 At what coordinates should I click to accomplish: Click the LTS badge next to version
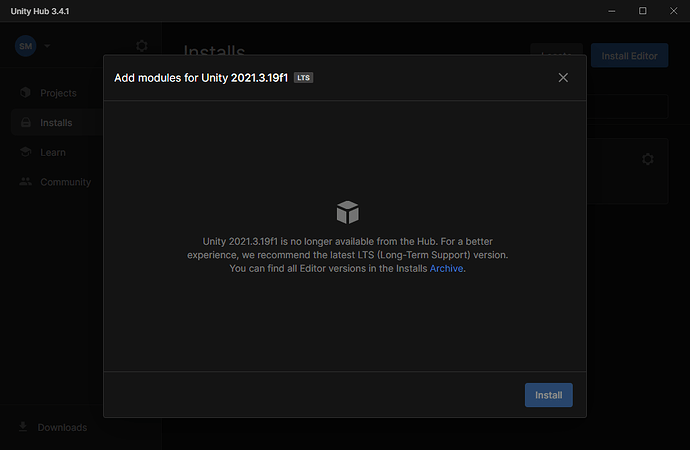tap(303, 78)
